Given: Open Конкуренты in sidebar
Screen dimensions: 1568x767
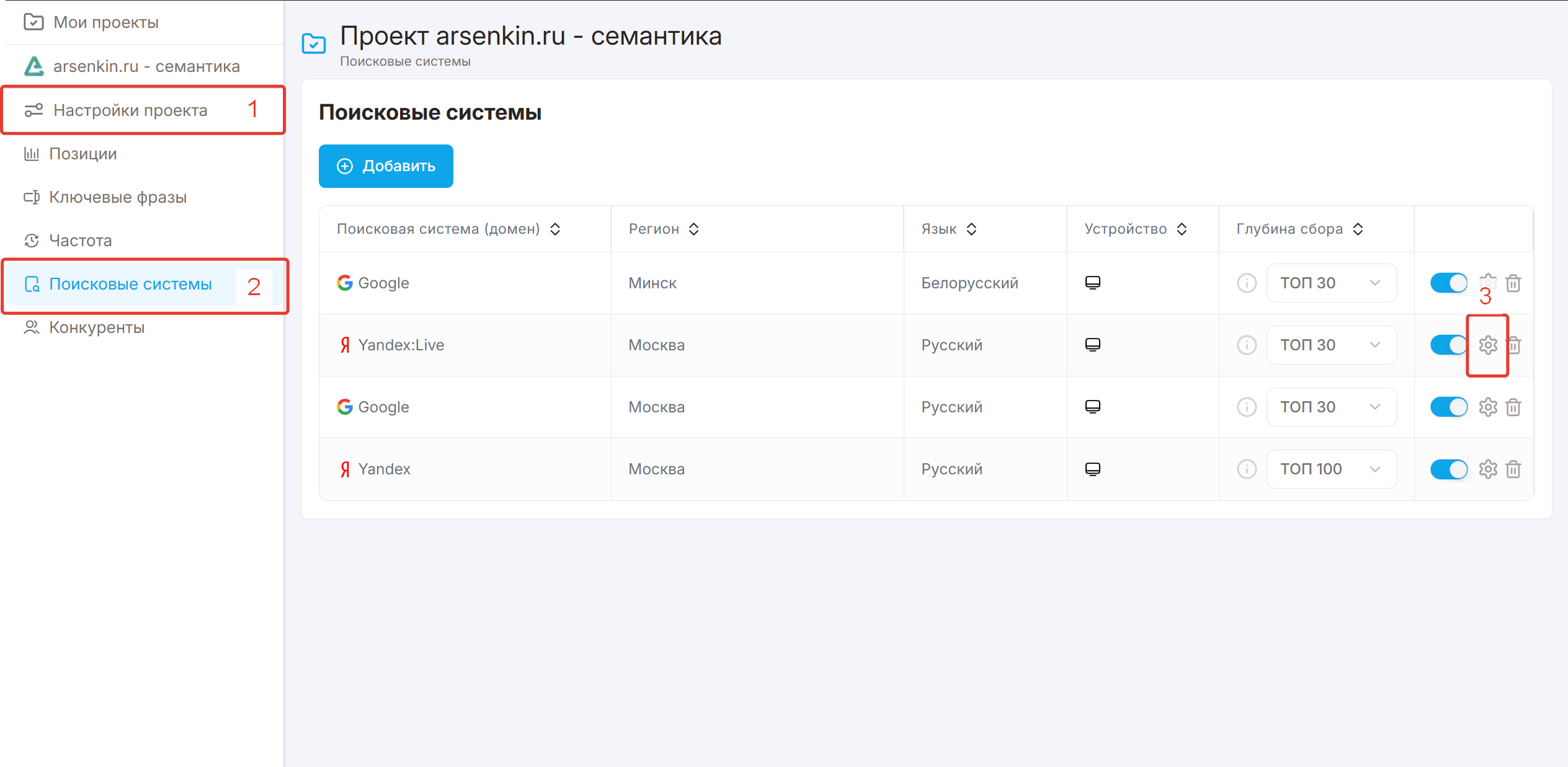Looking at the screenshot, I should tap(96, 327).
